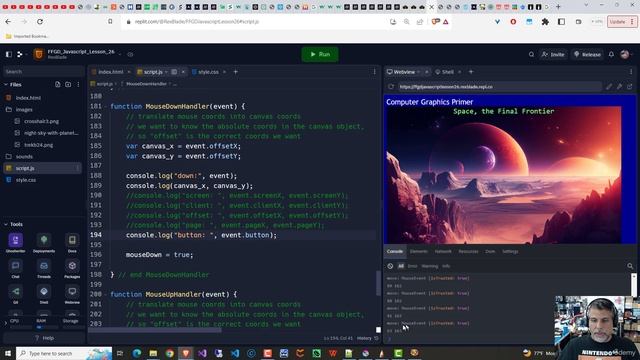Image resolution: width=640 pixels, height=360 pixels.
Task: Open Network devtools tab
Action: 443,251
